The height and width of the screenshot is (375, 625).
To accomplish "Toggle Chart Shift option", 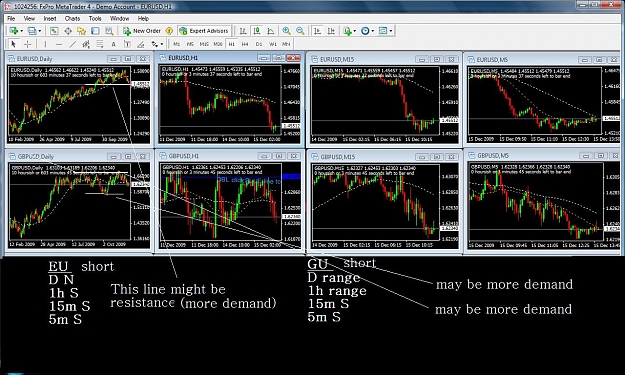I will (x=331, y=31).
